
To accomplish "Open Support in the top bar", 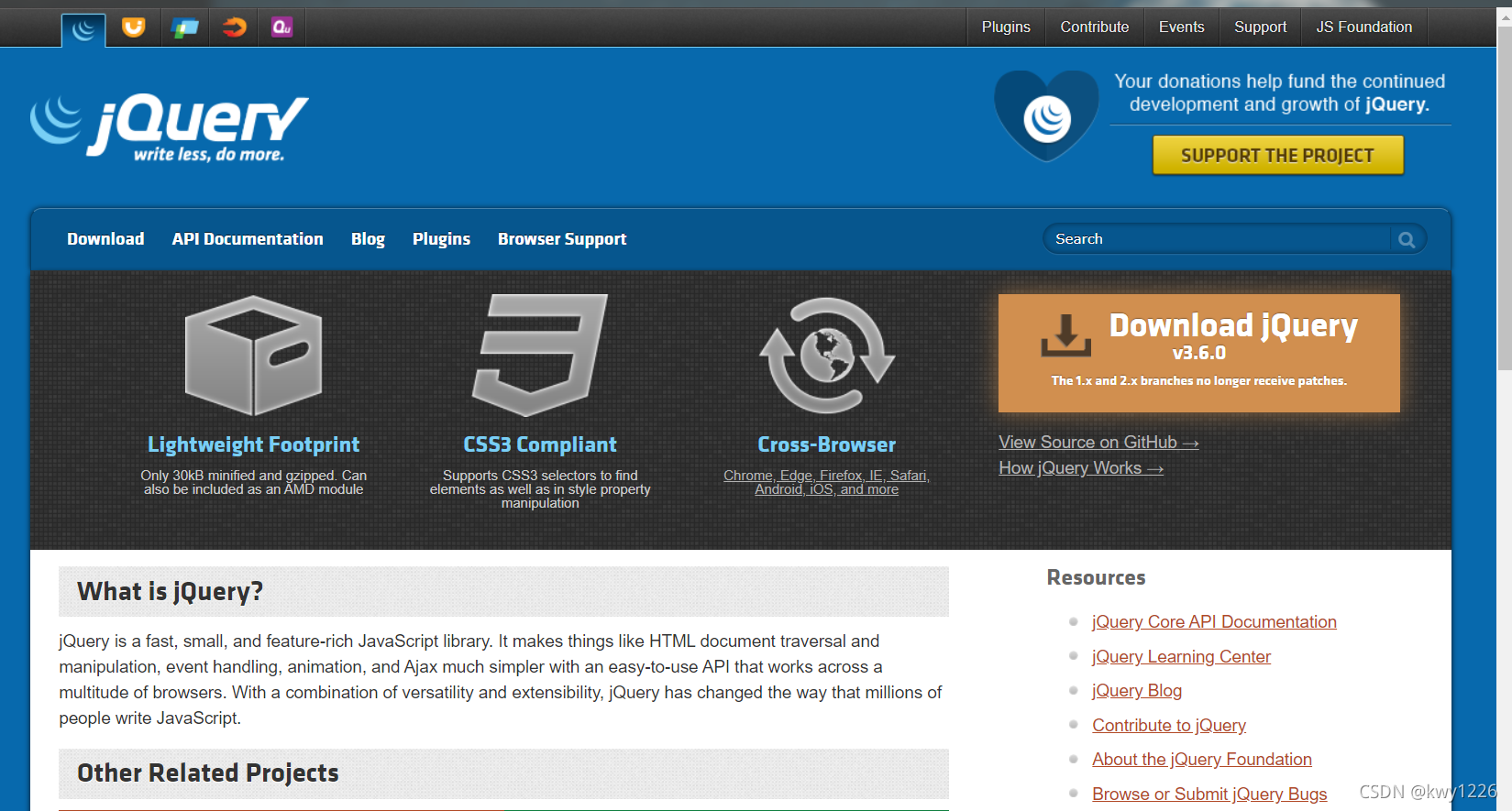I will (x=1260, y=27).
